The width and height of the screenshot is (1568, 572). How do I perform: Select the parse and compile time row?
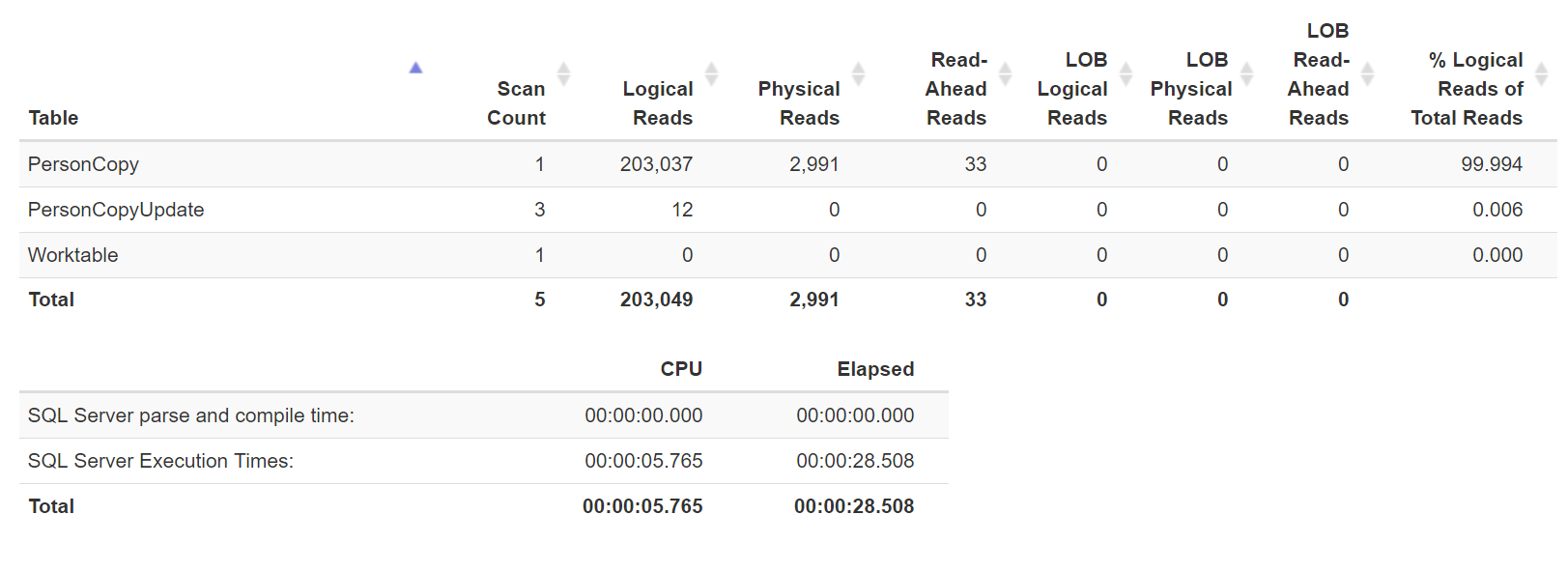click(484, 415)
